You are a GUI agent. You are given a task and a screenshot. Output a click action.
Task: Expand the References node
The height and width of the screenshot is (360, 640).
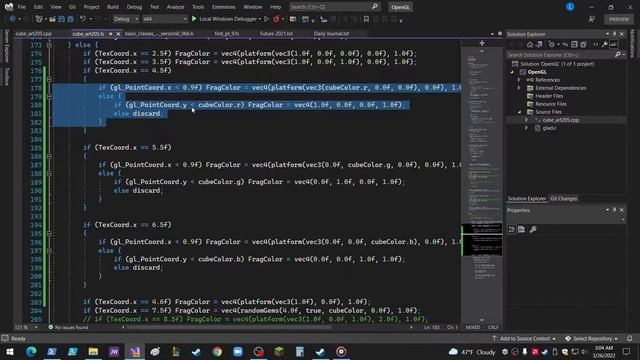point(519,80)
